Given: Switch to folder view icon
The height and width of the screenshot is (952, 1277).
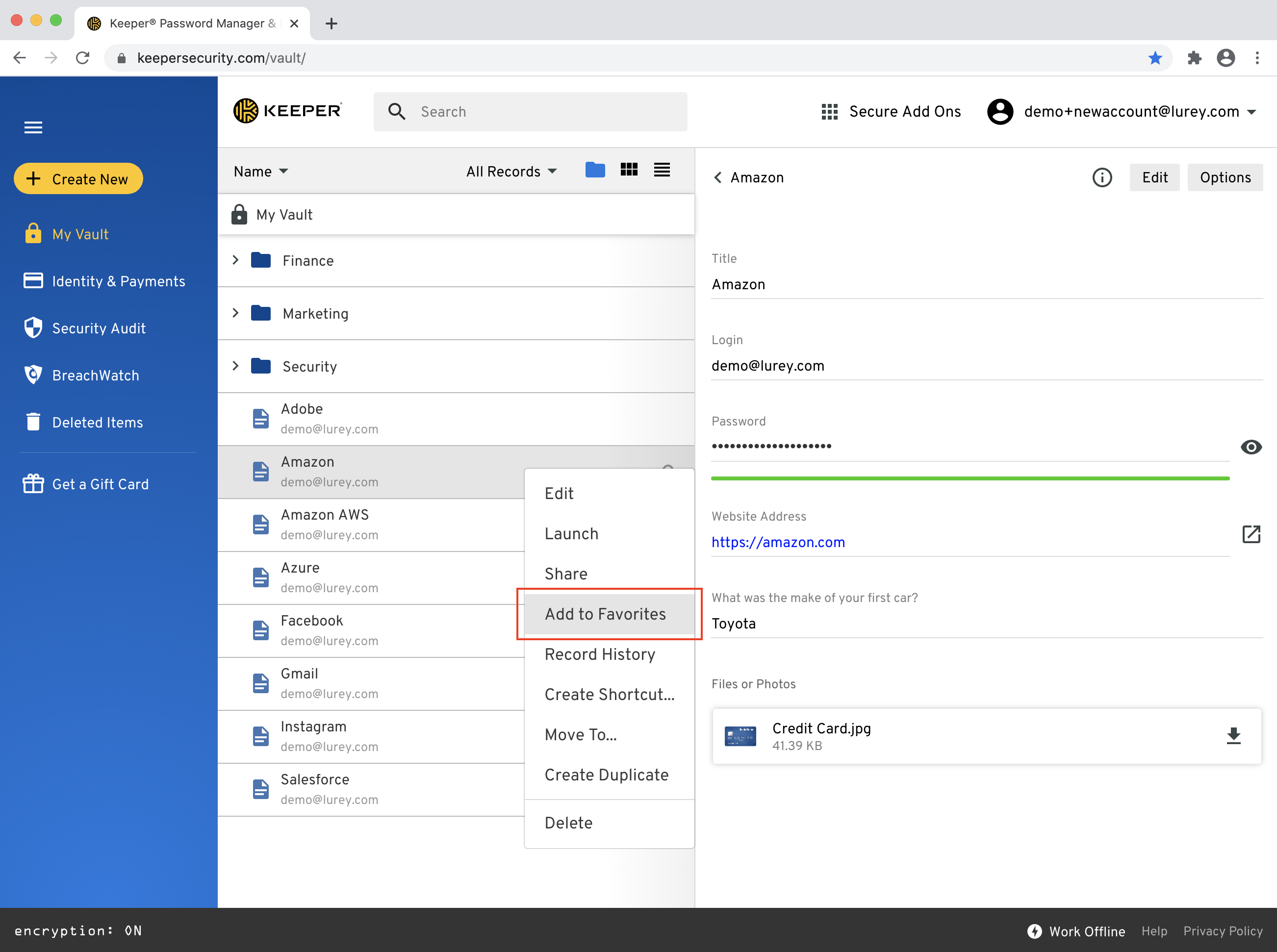Looking at the screenshot, I should [x=595, y=170].
